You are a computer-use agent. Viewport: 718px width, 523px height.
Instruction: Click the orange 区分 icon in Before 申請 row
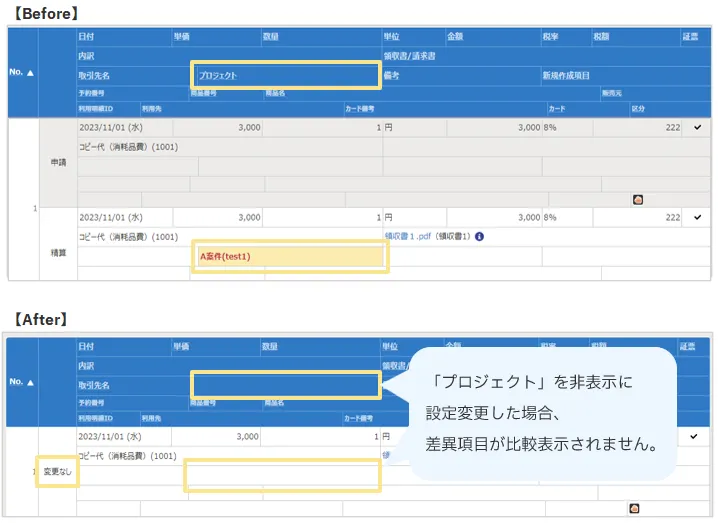[638, 199]
